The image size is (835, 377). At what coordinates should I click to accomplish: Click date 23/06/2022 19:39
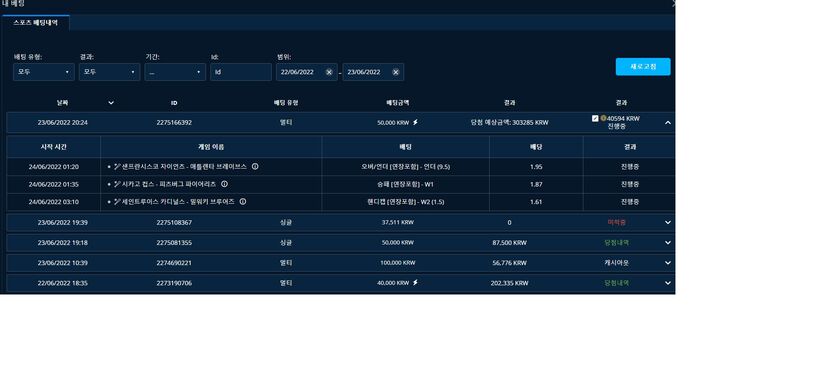(62, 223)
